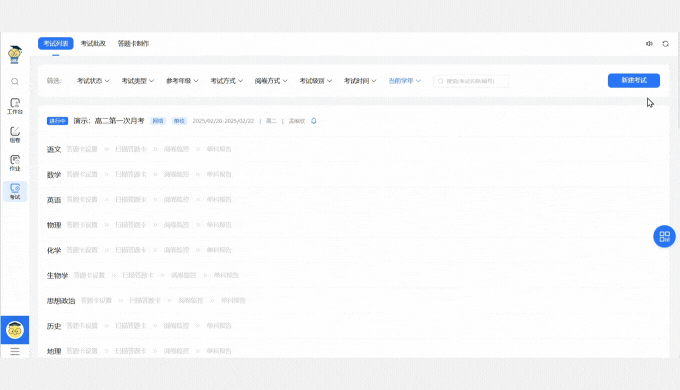
Task: Expand the 阅卷方式 filter dropdown
Action: tap(271, 81)
